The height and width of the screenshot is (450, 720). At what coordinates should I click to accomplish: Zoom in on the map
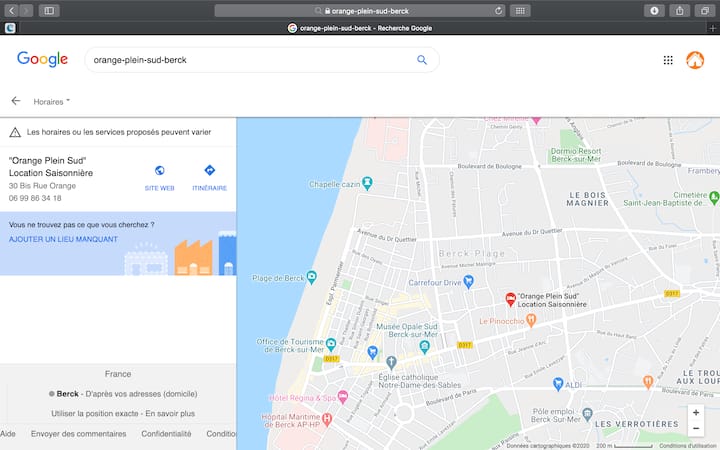[x=696, y=412]
